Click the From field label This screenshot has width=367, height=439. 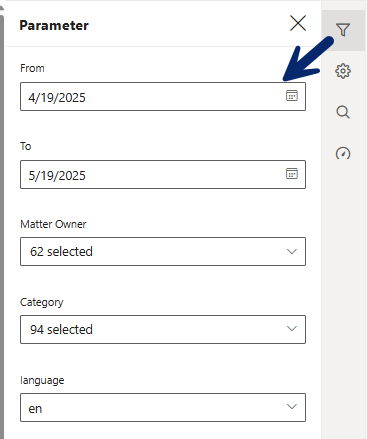click(x=32, y=68)
